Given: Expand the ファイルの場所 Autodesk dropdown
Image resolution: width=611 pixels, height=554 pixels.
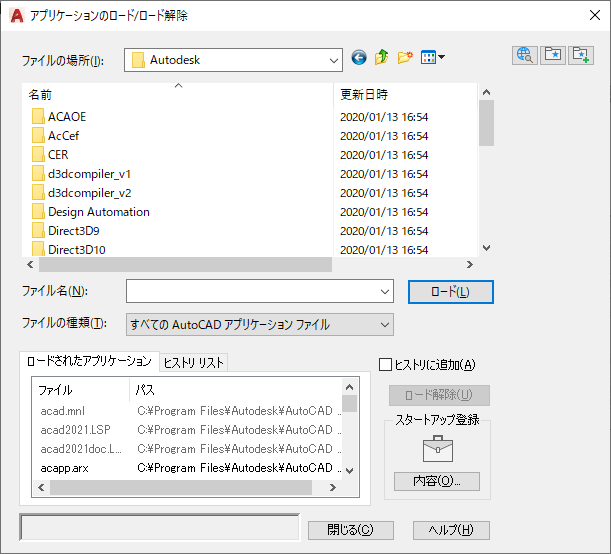Looking at the screenshot, I should coord(334,60).
